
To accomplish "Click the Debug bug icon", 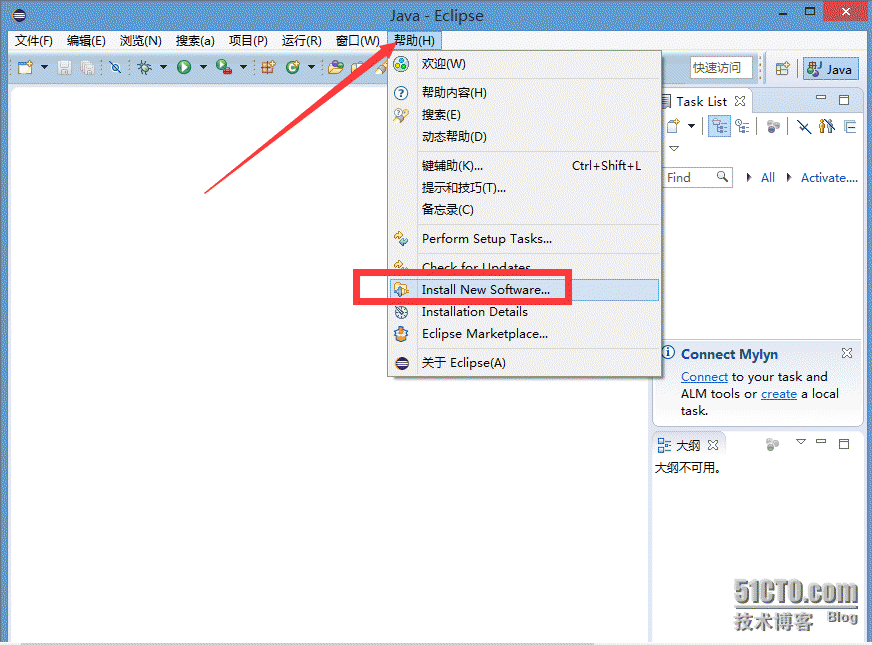I will click(x=145, y=67).
